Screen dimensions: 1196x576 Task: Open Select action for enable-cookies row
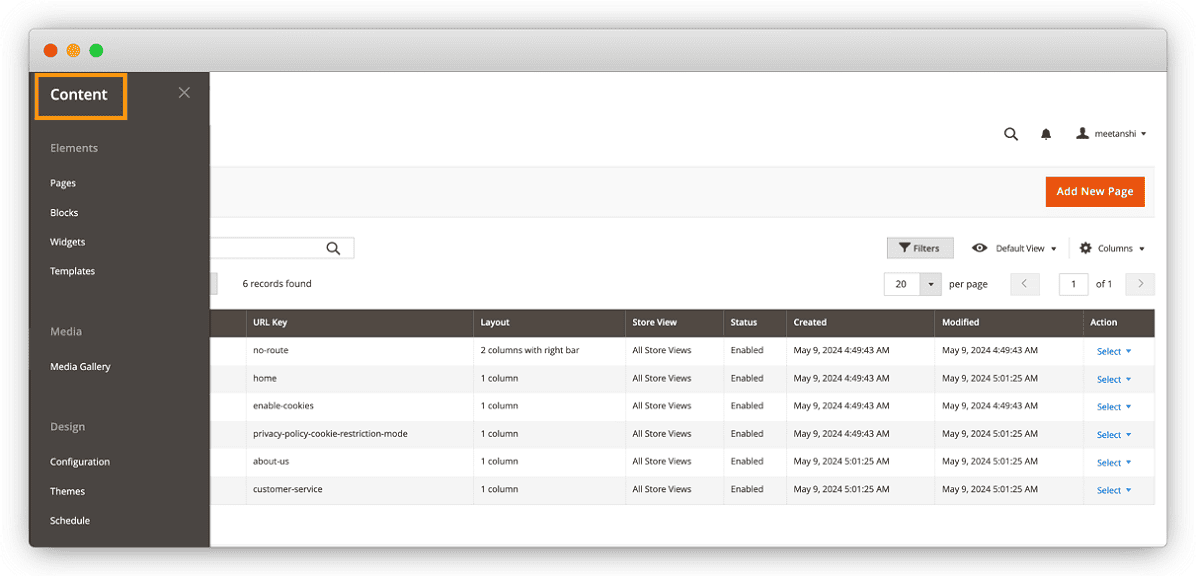1114,407
